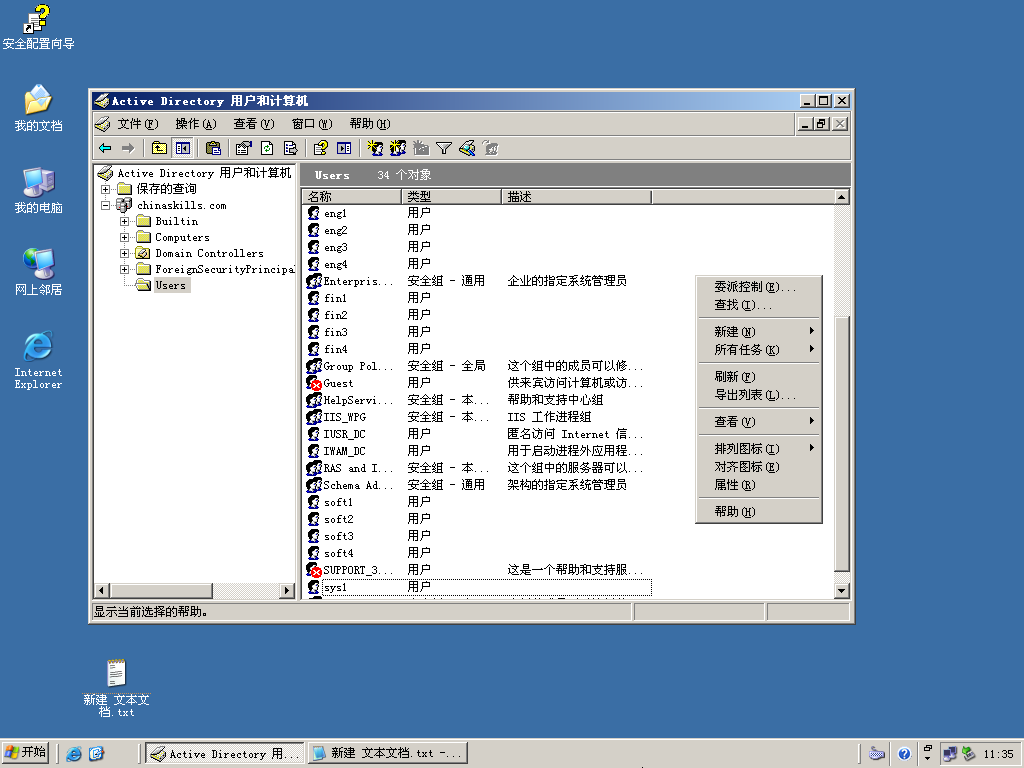
Task: Select the SUPPORT_3... account icon
Action: [313, 570]
